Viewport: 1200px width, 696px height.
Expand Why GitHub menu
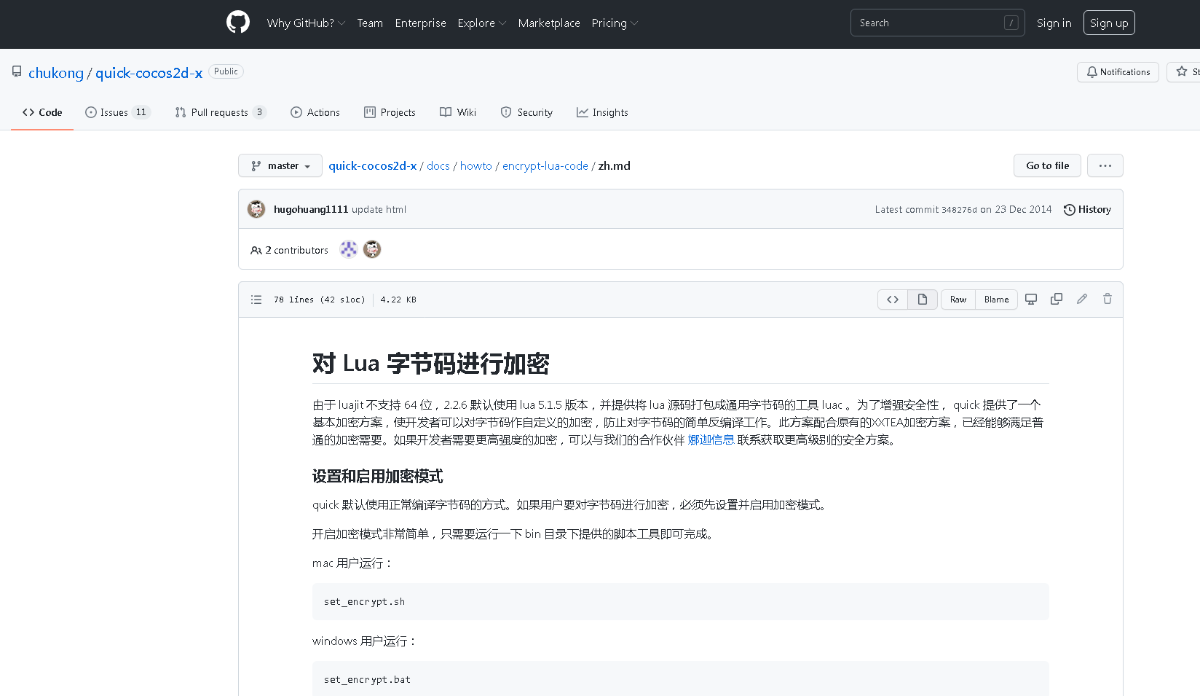tap(306, 23)
